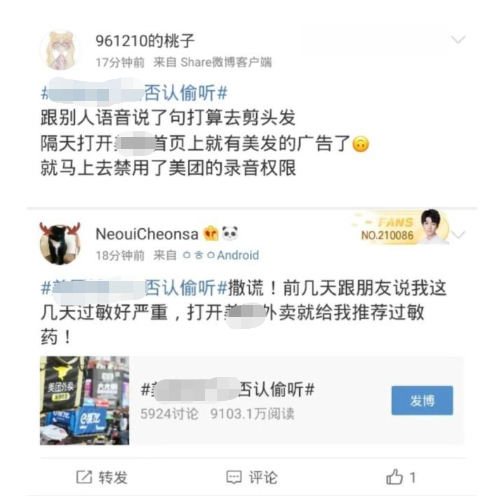Open 否认偷听 hashtag in second post
The height and width of the screenshot is (496, 480).
(x=134, y=287)
